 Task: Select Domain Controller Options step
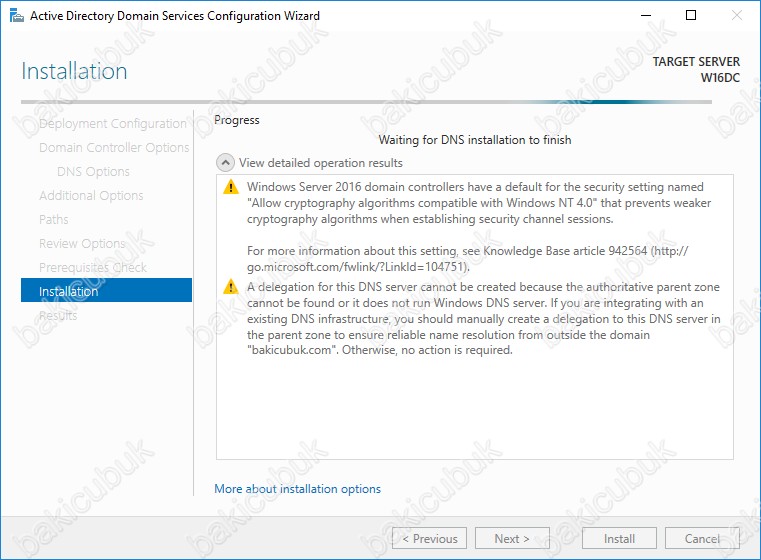[113, 148]
